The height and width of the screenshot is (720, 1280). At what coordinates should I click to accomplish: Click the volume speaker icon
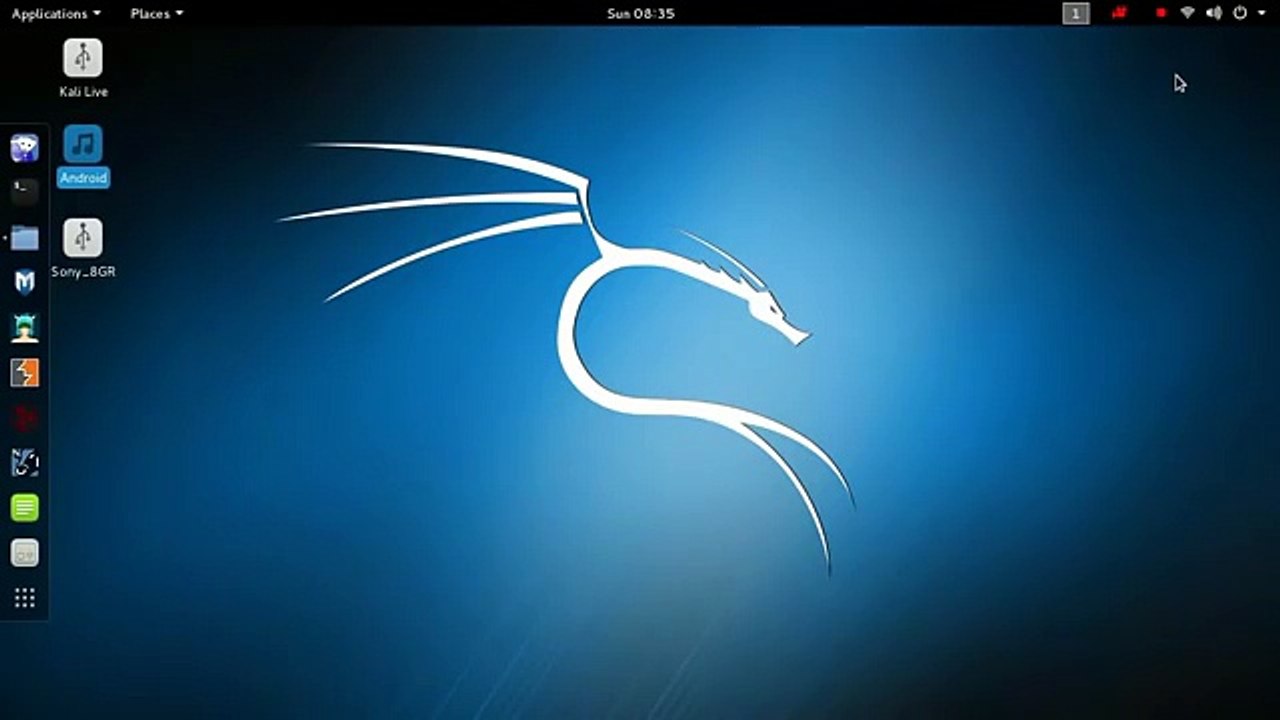click(1214, 13)
